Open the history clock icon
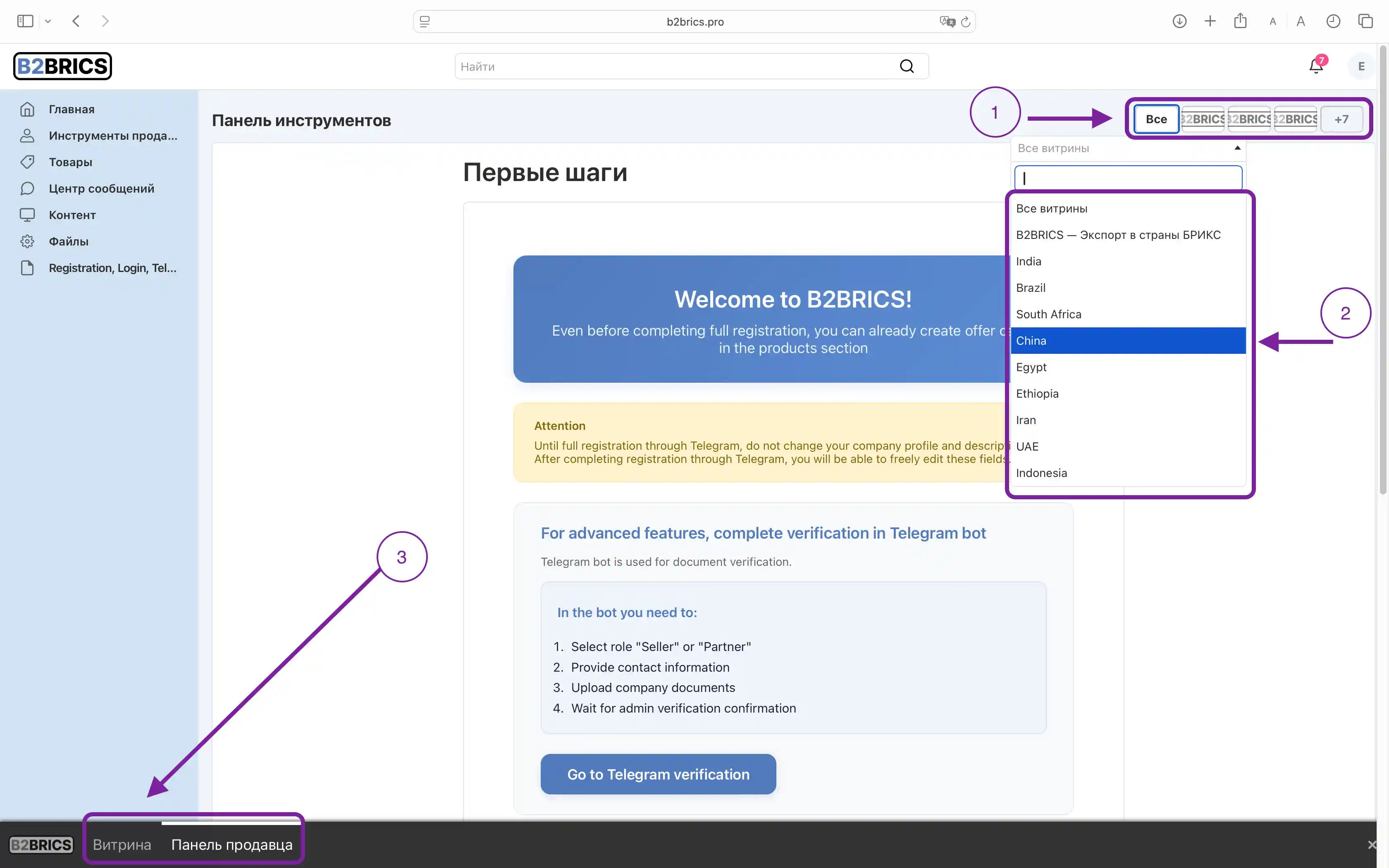The image size is (1389, 868). [1333, 21]
